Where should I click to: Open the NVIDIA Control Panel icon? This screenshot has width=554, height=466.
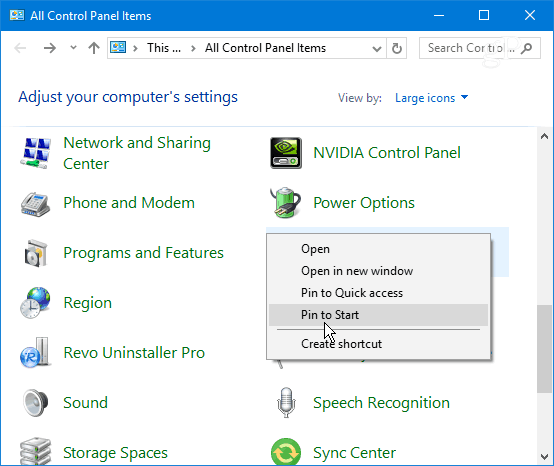click(286, 153)
